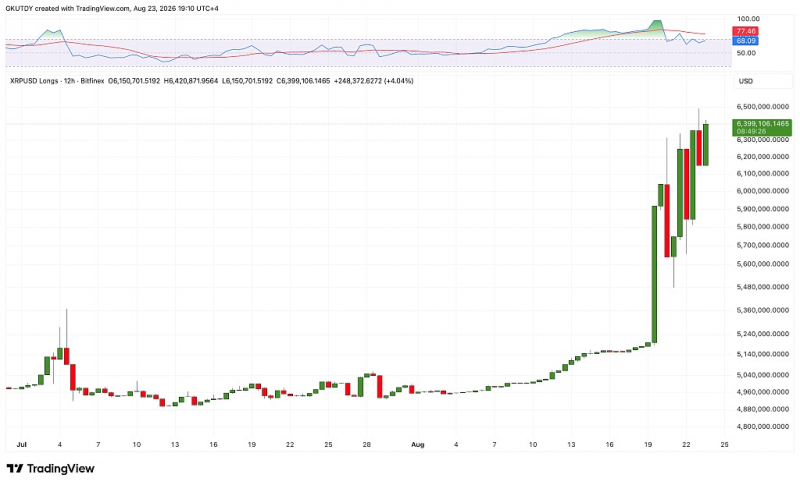Select the blue RSI value label 68.09
The width and height of the screenshot is (800, 485).
point(745,40)
